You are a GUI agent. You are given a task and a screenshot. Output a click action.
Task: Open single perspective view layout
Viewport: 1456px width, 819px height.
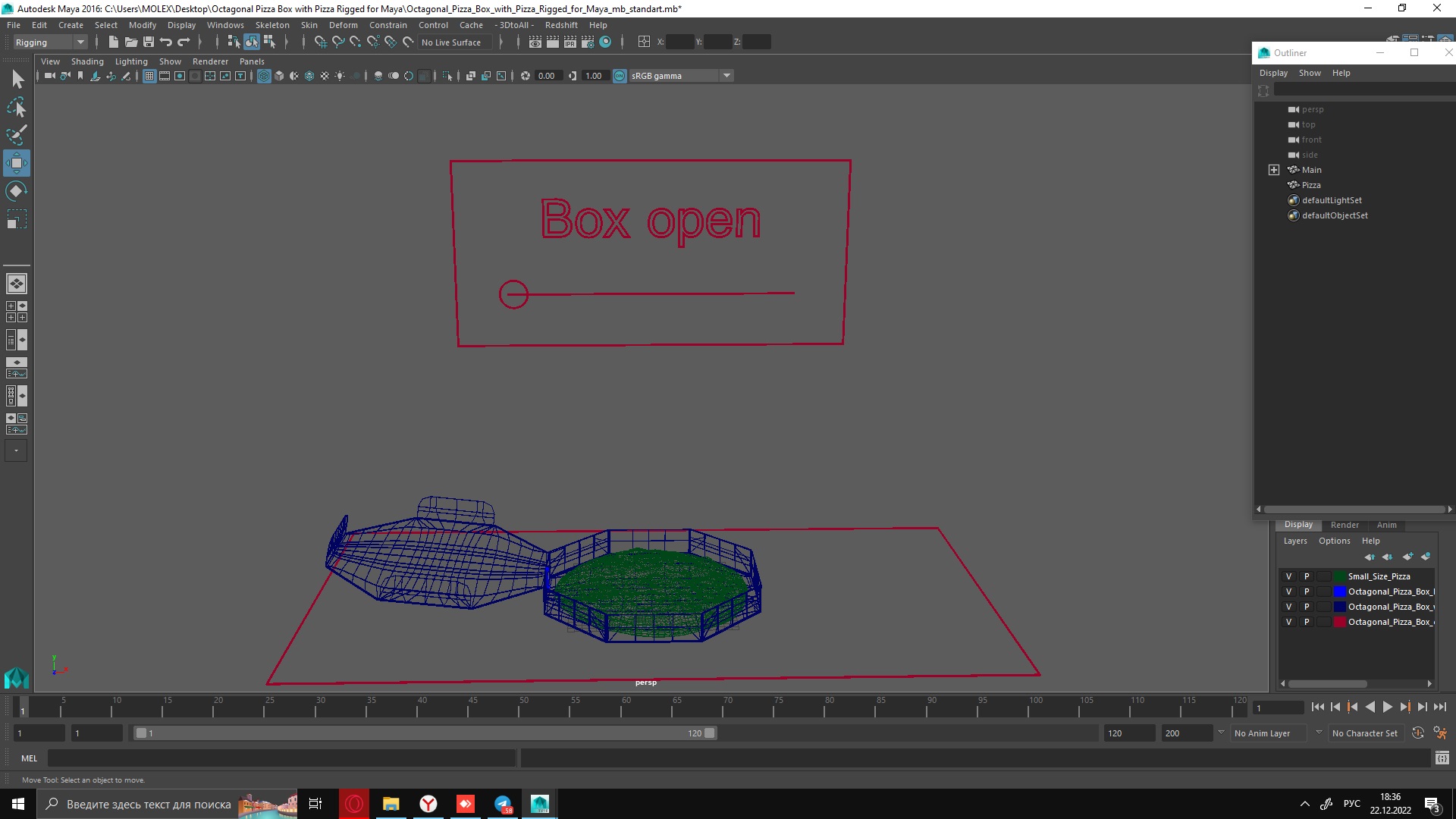click(17, 284)
